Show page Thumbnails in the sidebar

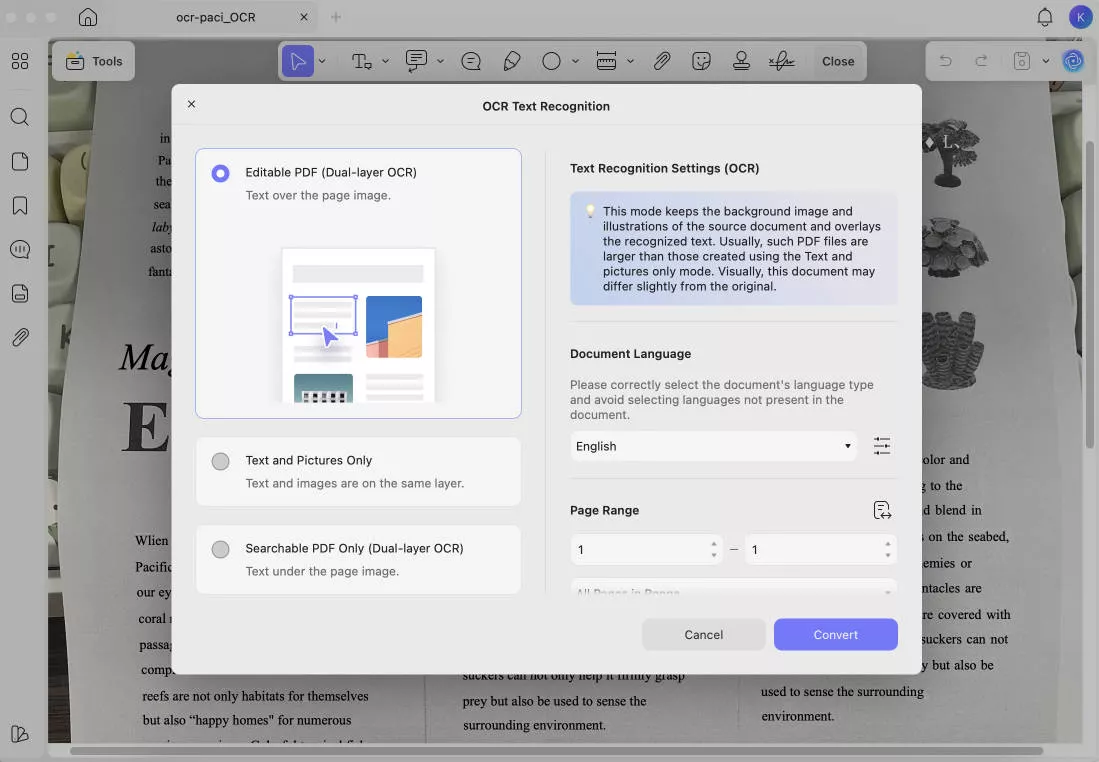point(20,161)
